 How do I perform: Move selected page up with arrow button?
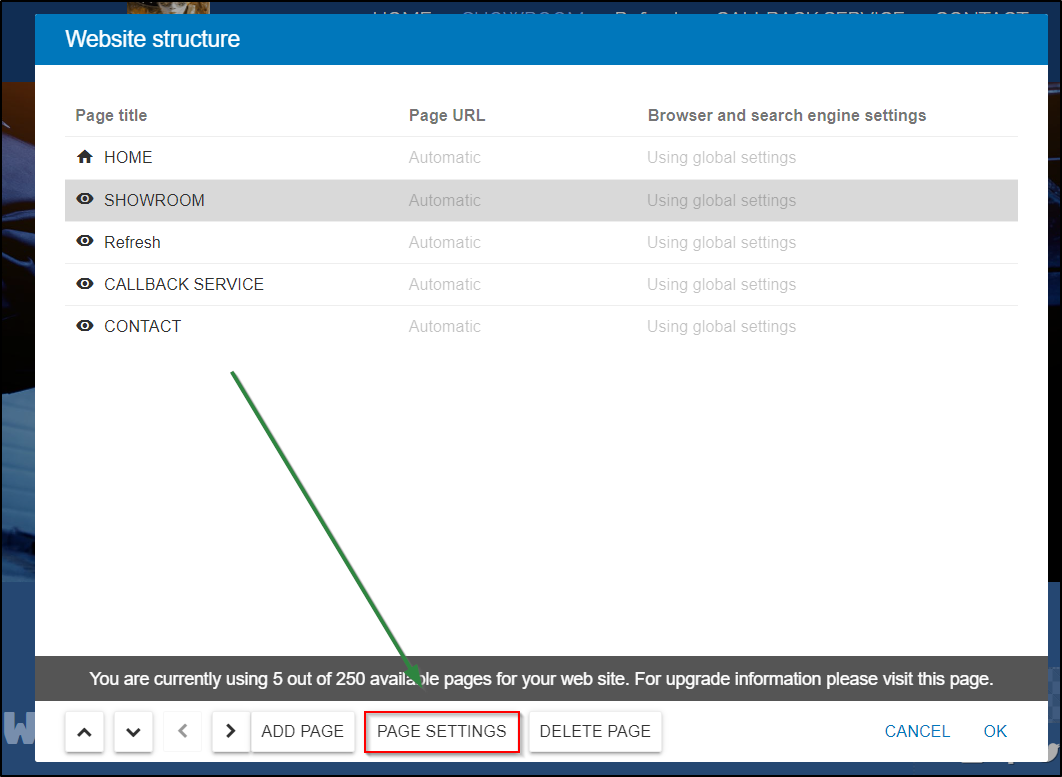pos(84,732)
